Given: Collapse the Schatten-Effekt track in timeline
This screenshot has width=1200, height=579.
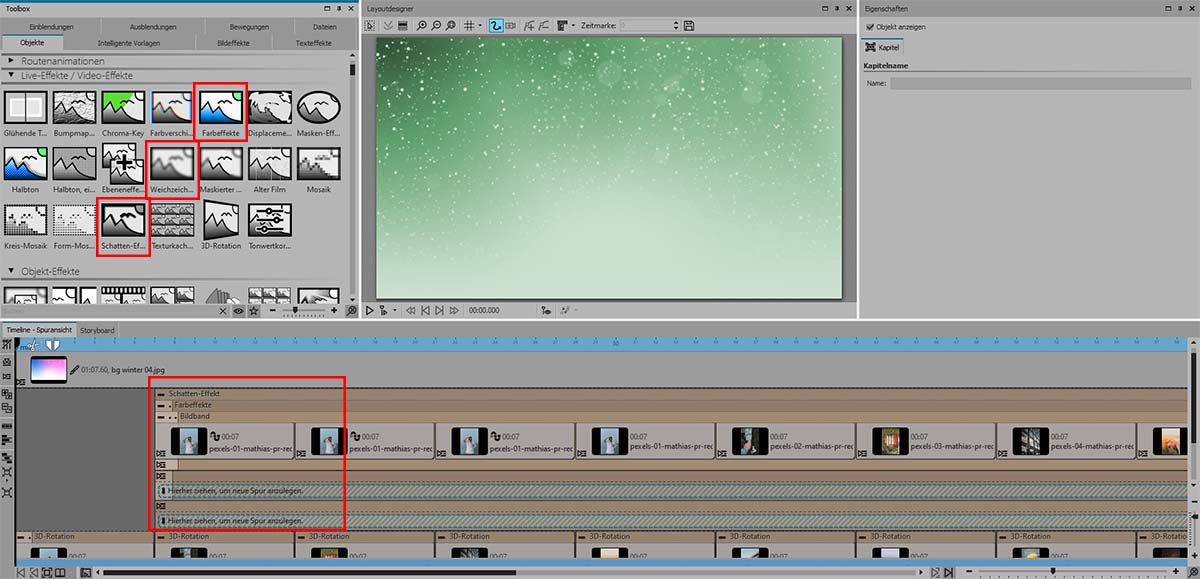Looking at the screenshot, I should coord(161,394).
